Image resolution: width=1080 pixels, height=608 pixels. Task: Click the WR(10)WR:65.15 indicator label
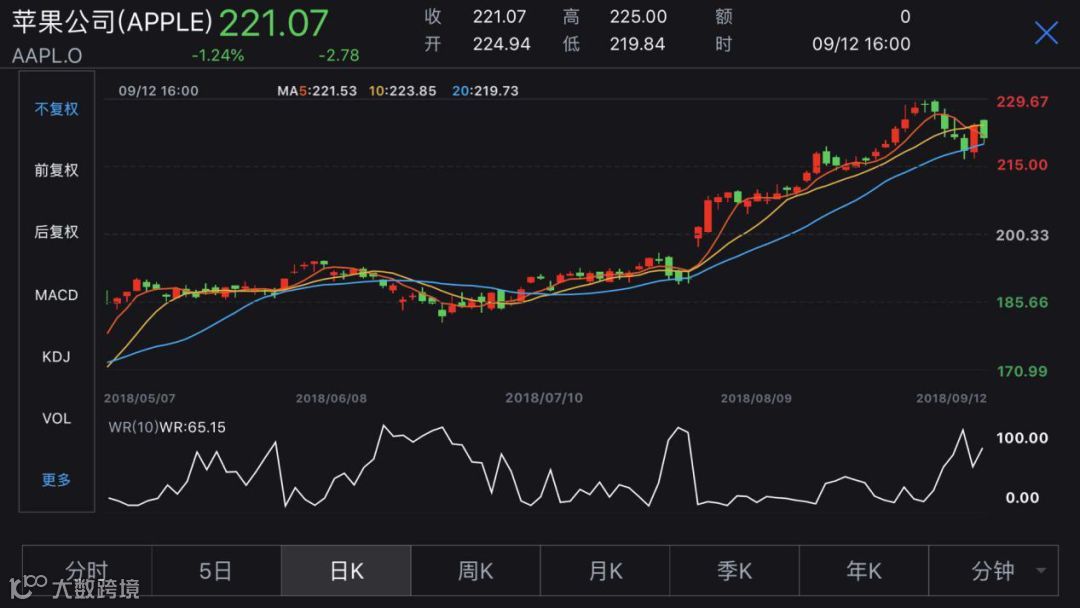(x=167, y=427)
